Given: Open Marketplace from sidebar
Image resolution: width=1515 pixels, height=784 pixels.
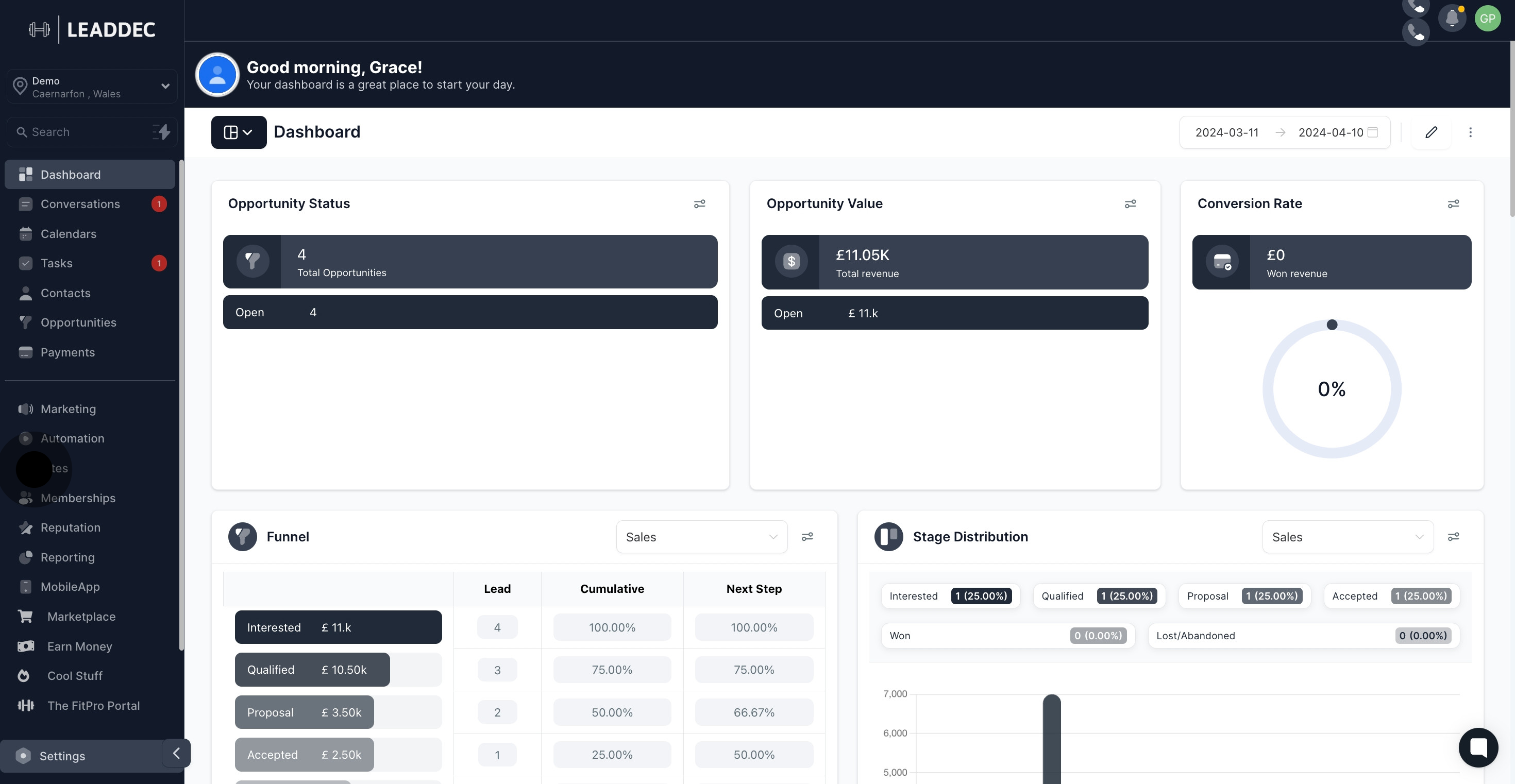Looking at the screenshot, I should 89,617.
